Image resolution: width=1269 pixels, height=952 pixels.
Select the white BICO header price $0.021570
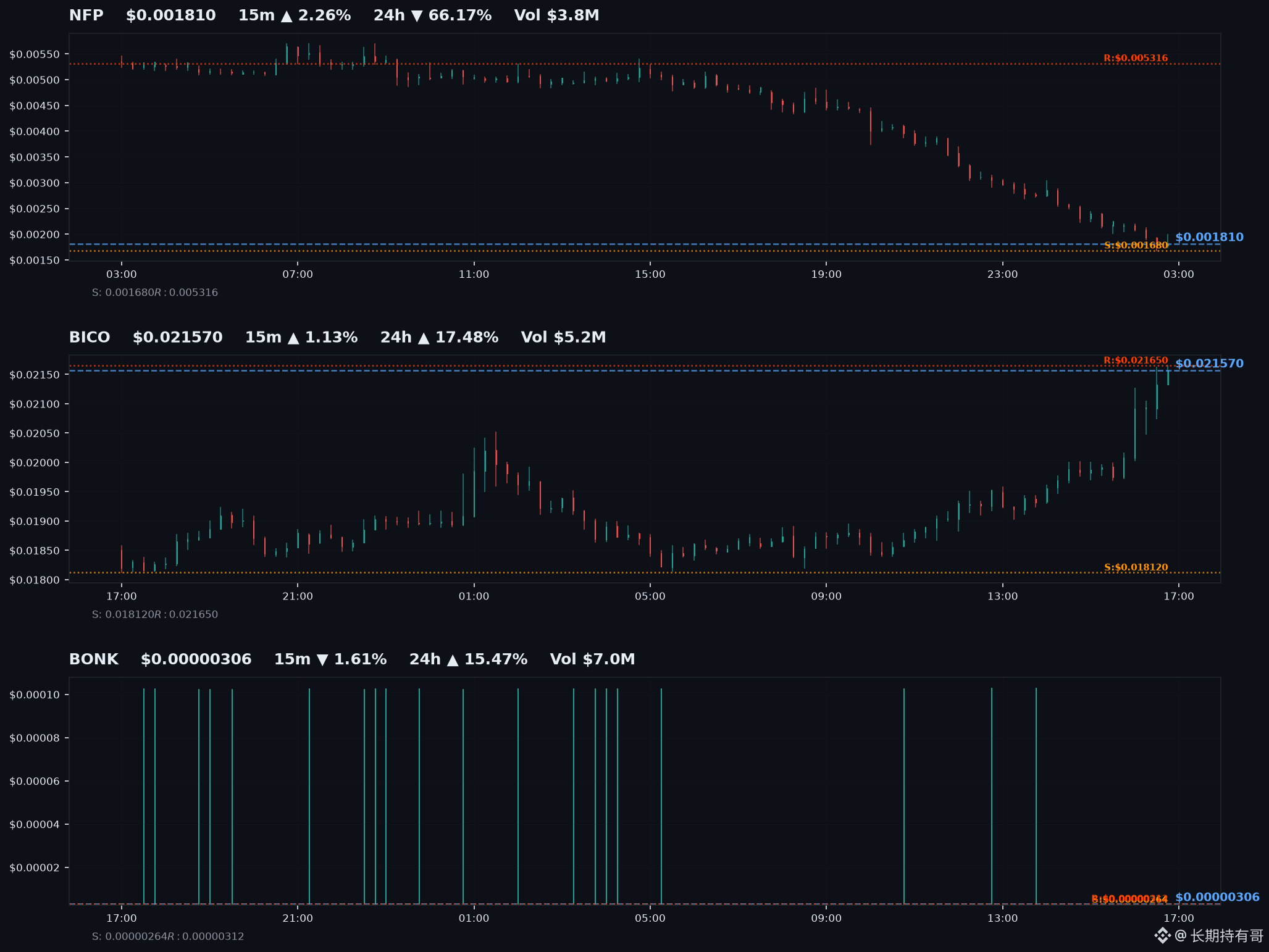tap(178, 337)
